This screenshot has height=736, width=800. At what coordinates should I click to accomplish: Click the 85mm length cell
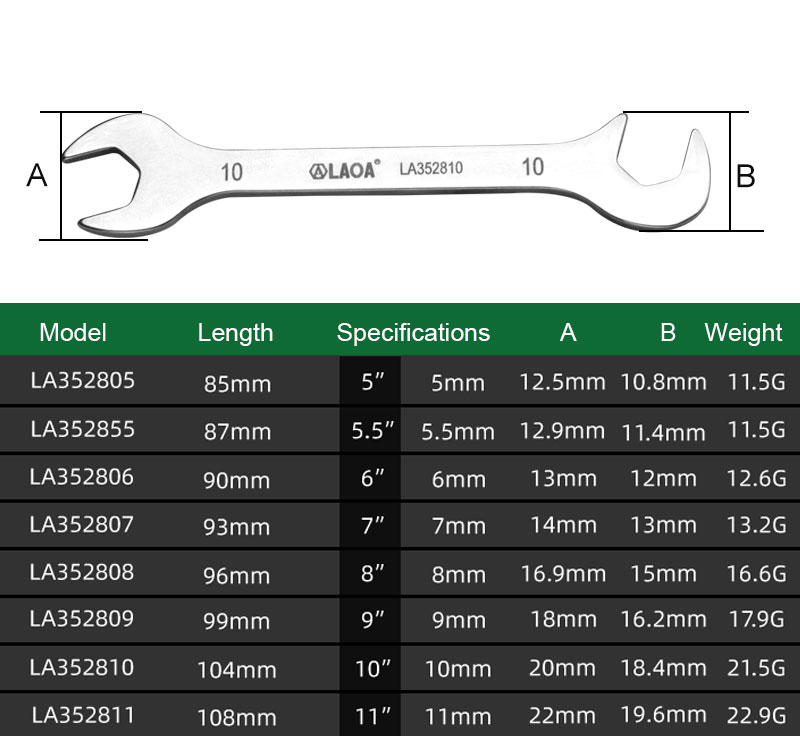237,383
